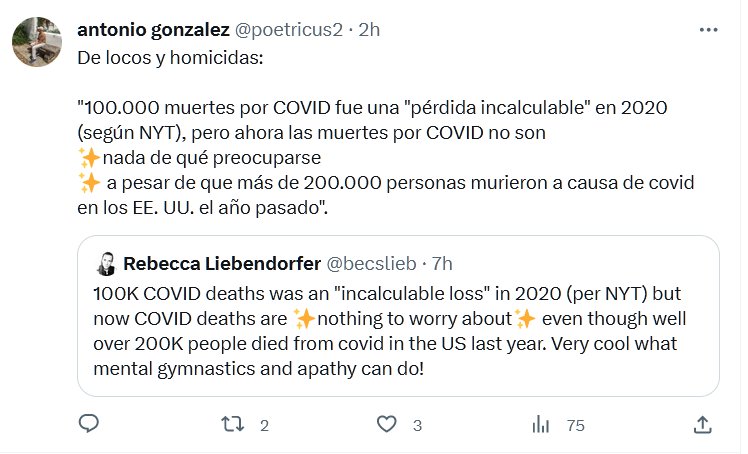Like the tweet with heart icon
Image resolution: width=748 pixels, height=454 pixels.
click(x=387, y=425)
